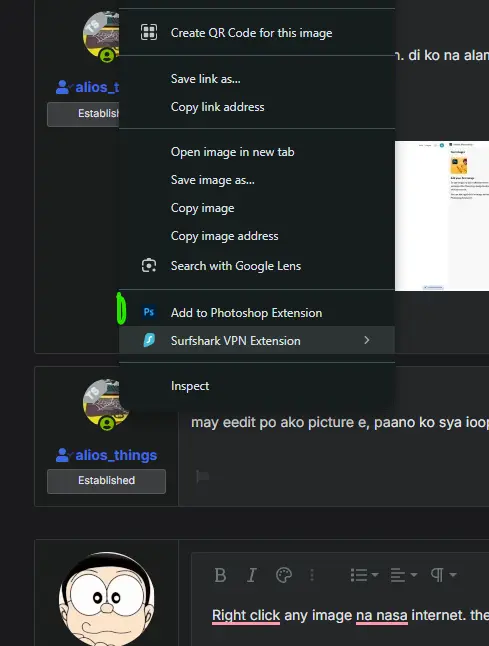Viewport: 489px width, 646px height.
Task: Click the post text "may eedit po ako picture"
Action: click(276, 422)
